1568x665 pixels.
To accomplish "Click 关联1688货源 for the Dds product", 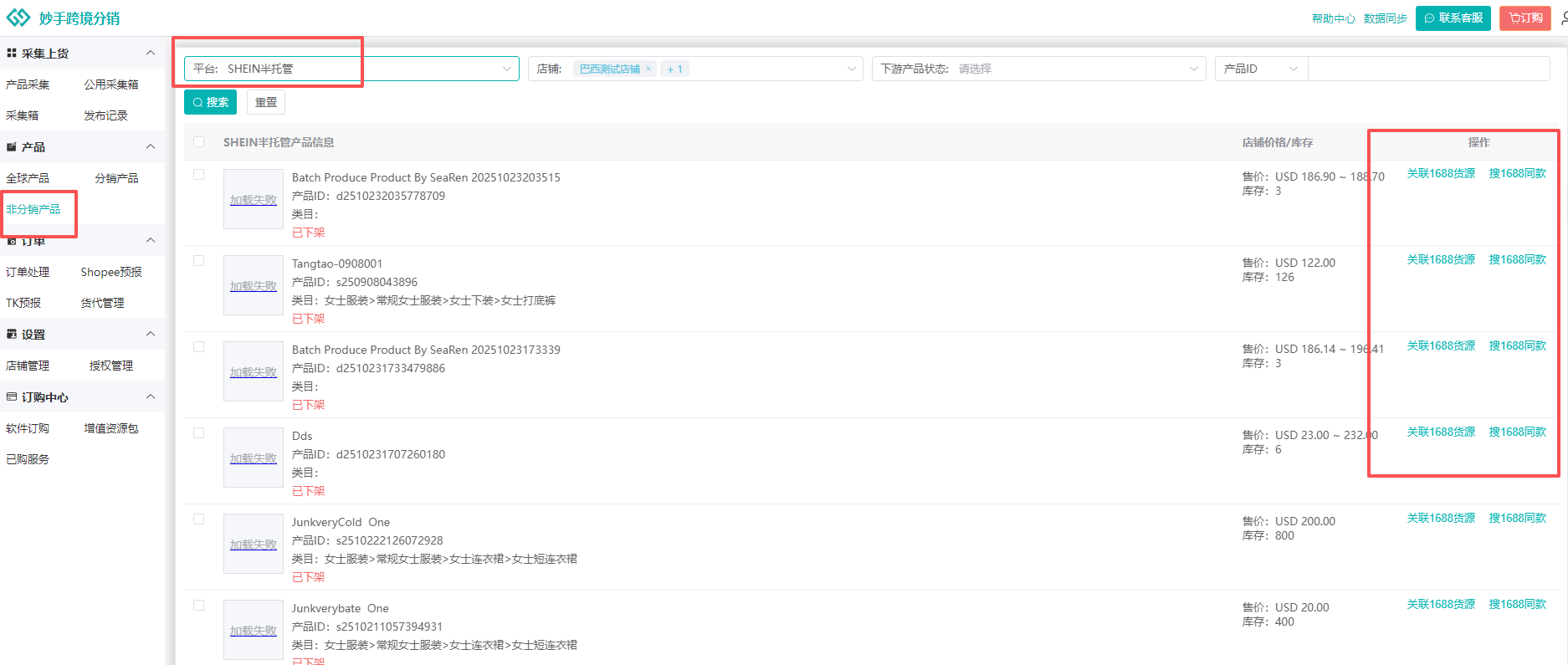I will click(x=1441, y=432).
